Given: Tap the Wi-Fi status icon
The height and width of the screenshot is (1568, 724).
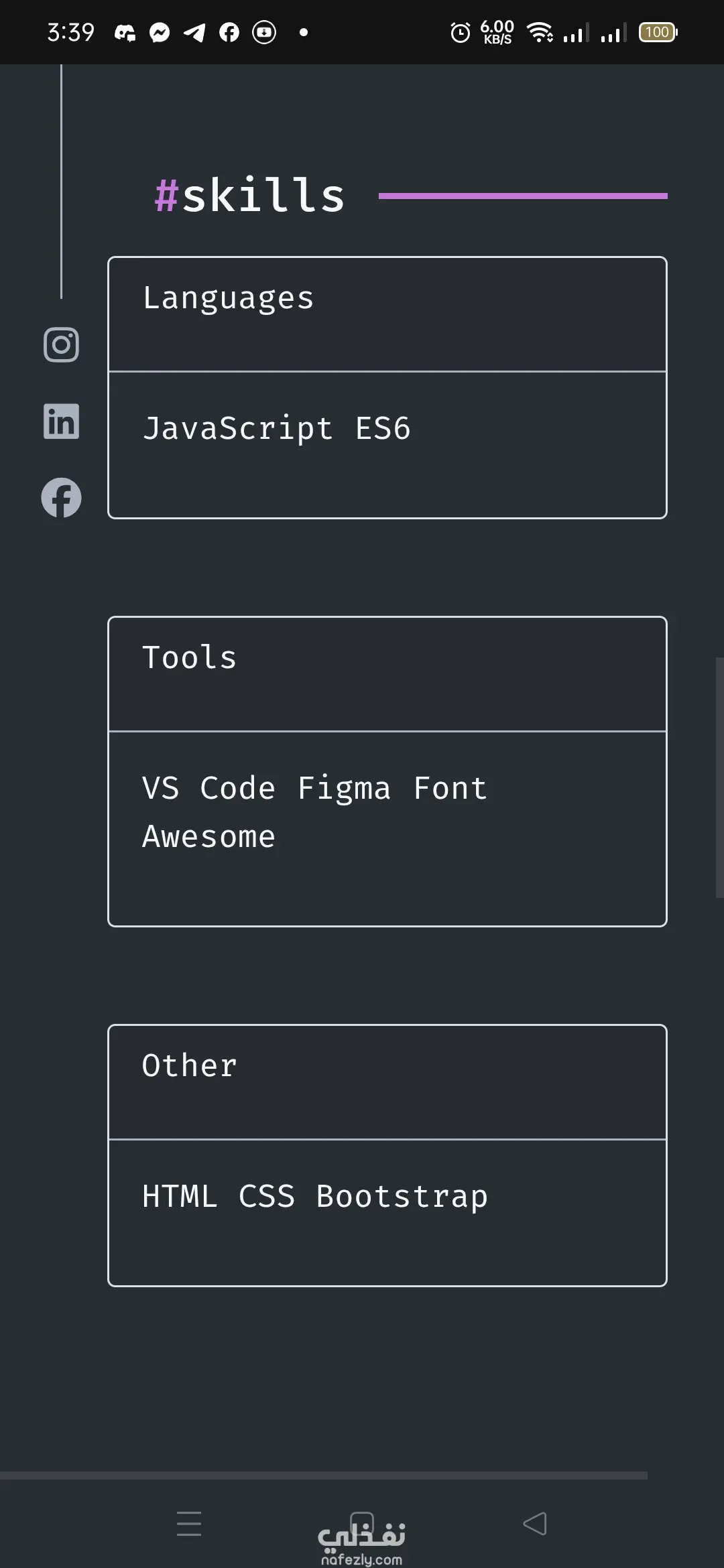Looking at the screenshot, I should (x=540, y=32).
